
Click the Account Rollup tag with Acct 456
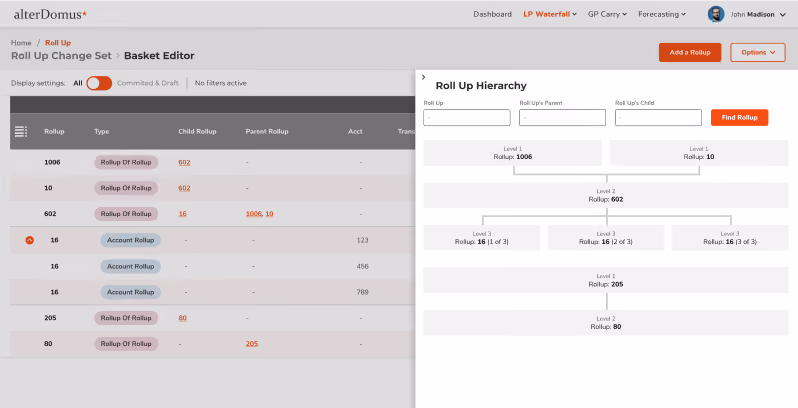pos(130,266)
